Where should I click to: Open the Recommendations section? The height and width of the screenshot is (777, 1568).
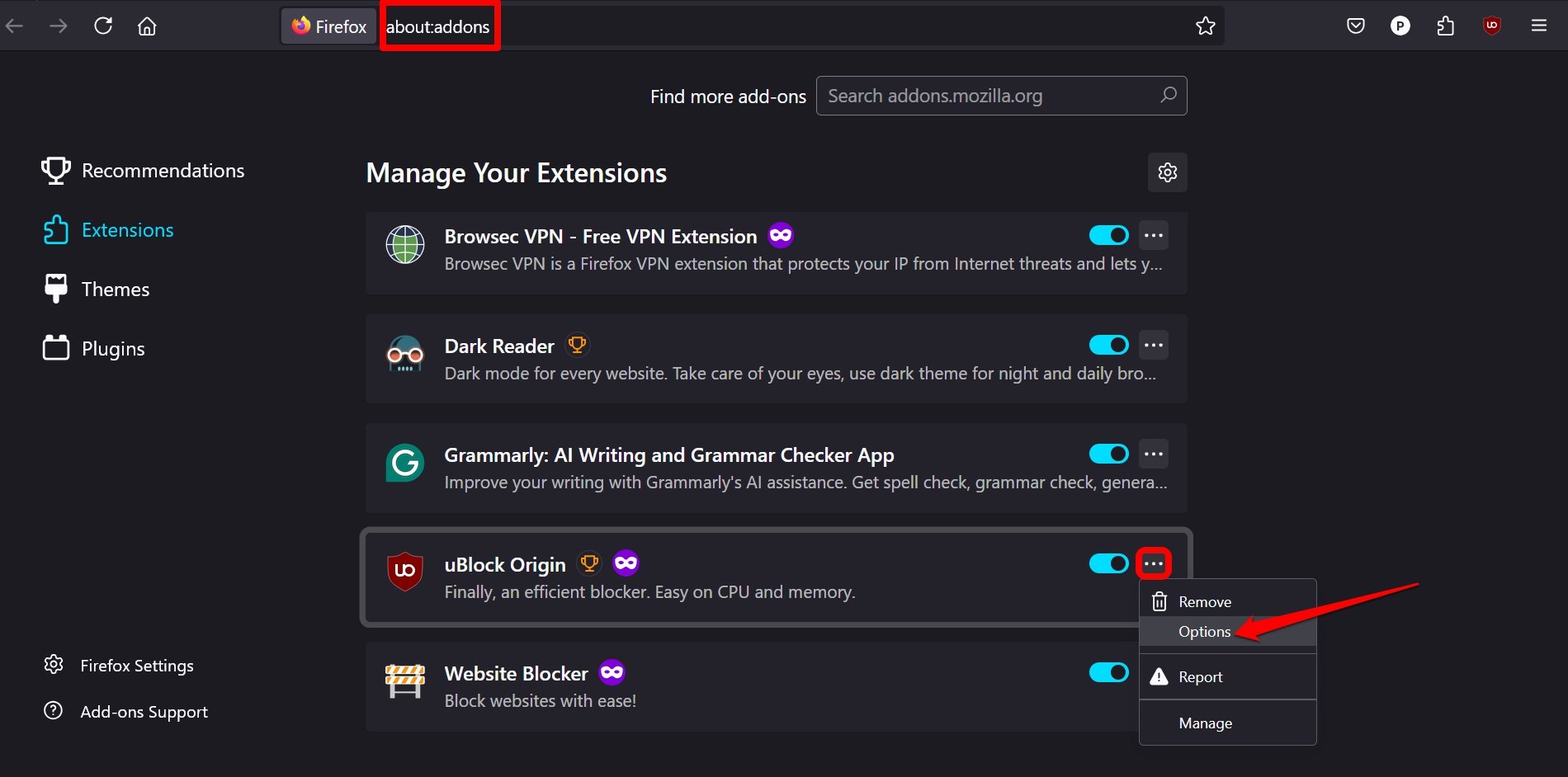(x=144, y=171)
